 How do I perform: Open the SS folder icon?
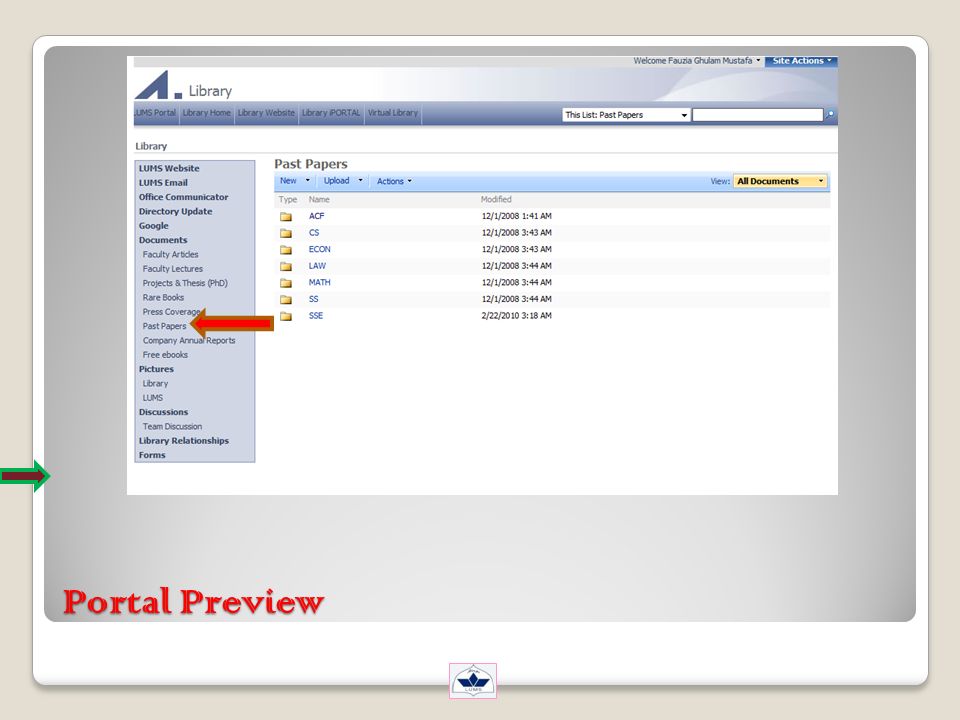[286, 299]
